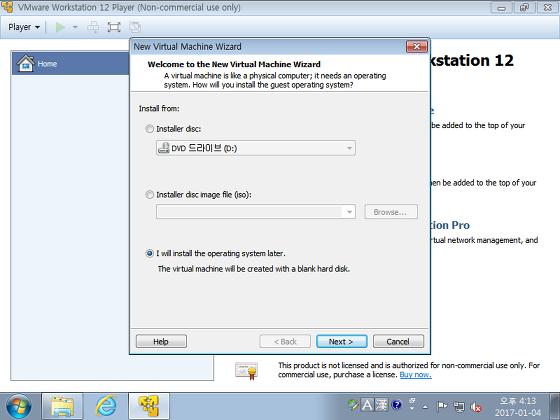
Task: Show hidden tray icons arrow
Action: 425,407
